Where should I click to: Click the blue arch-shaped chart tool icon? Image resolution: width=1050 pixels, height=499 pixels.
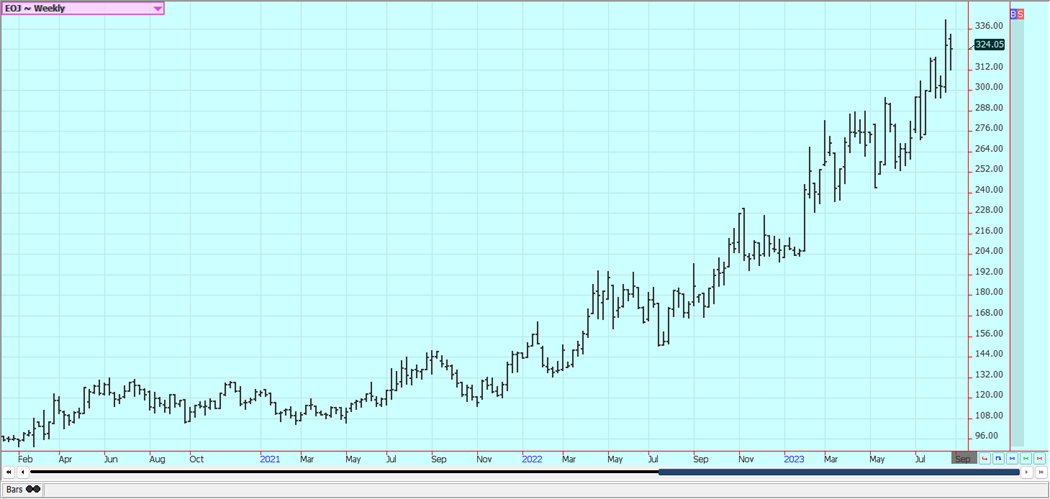[x=998, y=458]
